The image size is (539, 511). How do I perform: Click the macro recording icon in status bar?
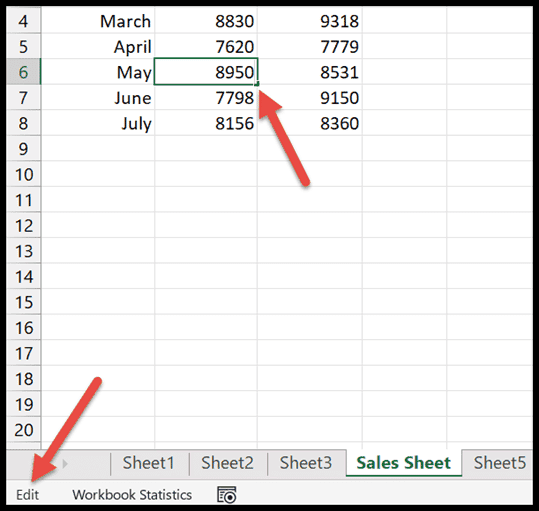[x=227, y=495]
